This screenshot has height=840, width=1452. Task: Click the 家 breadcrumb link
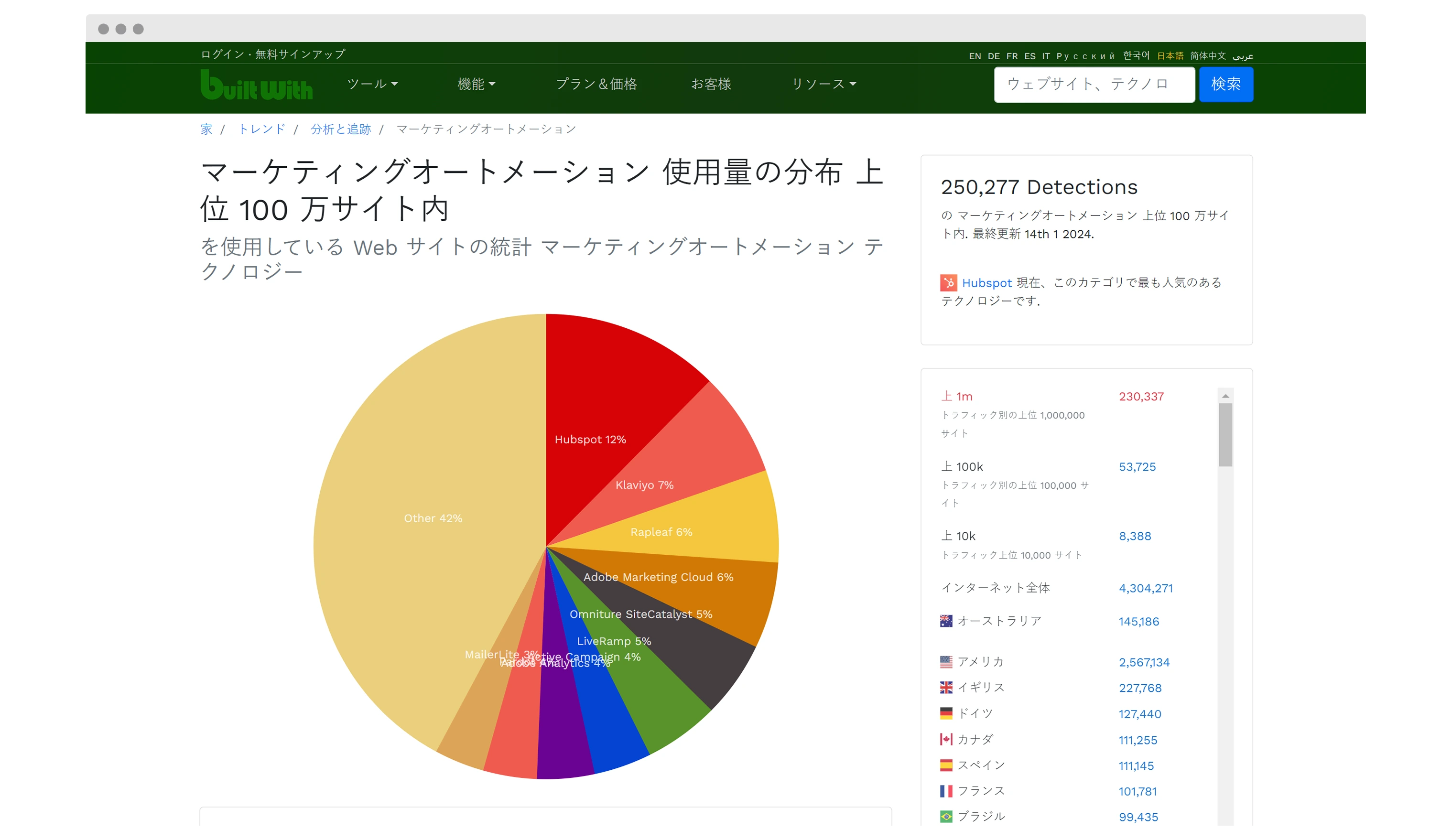206,129
